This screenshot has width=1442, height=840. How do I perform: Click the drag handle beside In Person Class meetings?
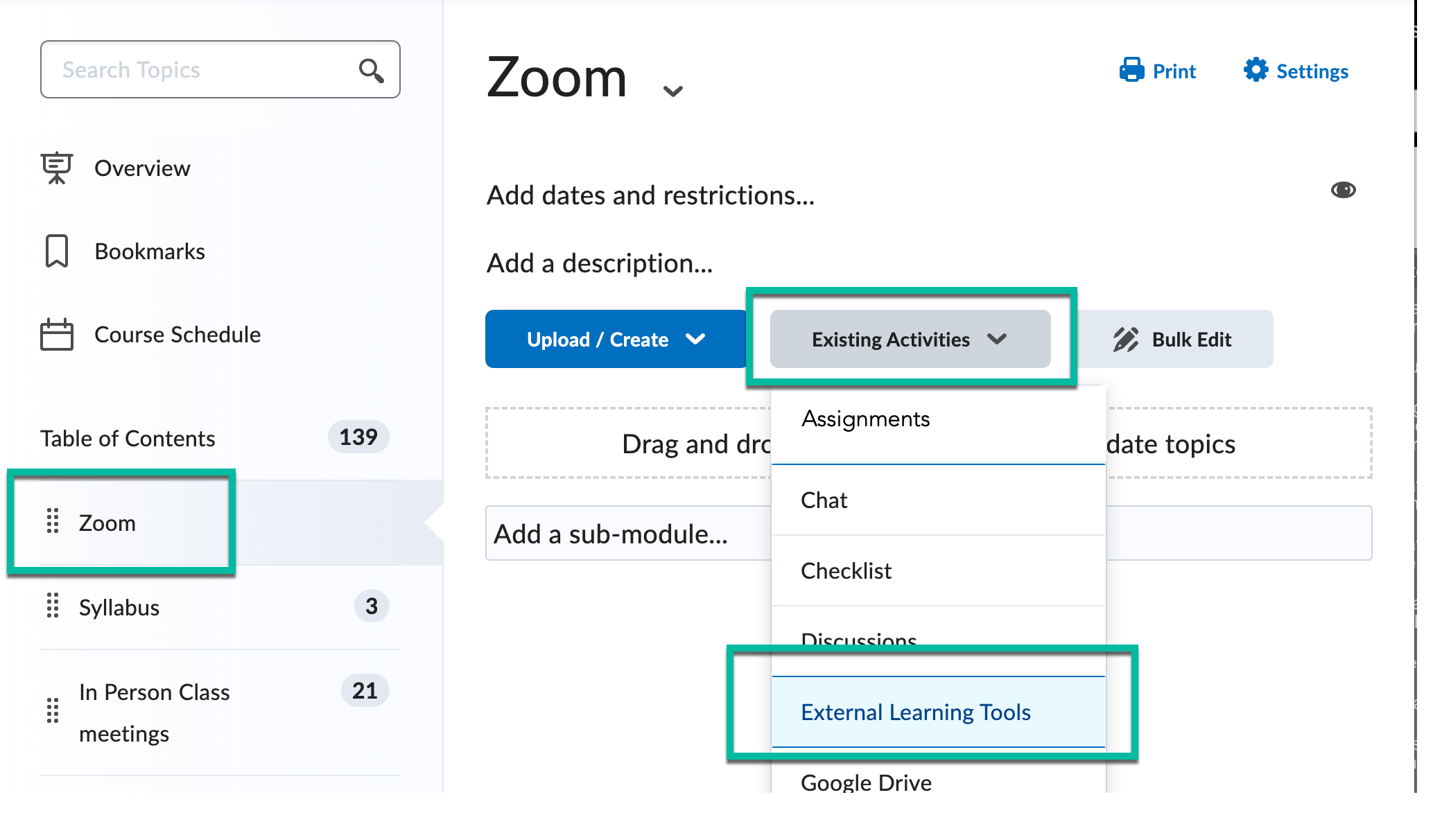[52, 711]
